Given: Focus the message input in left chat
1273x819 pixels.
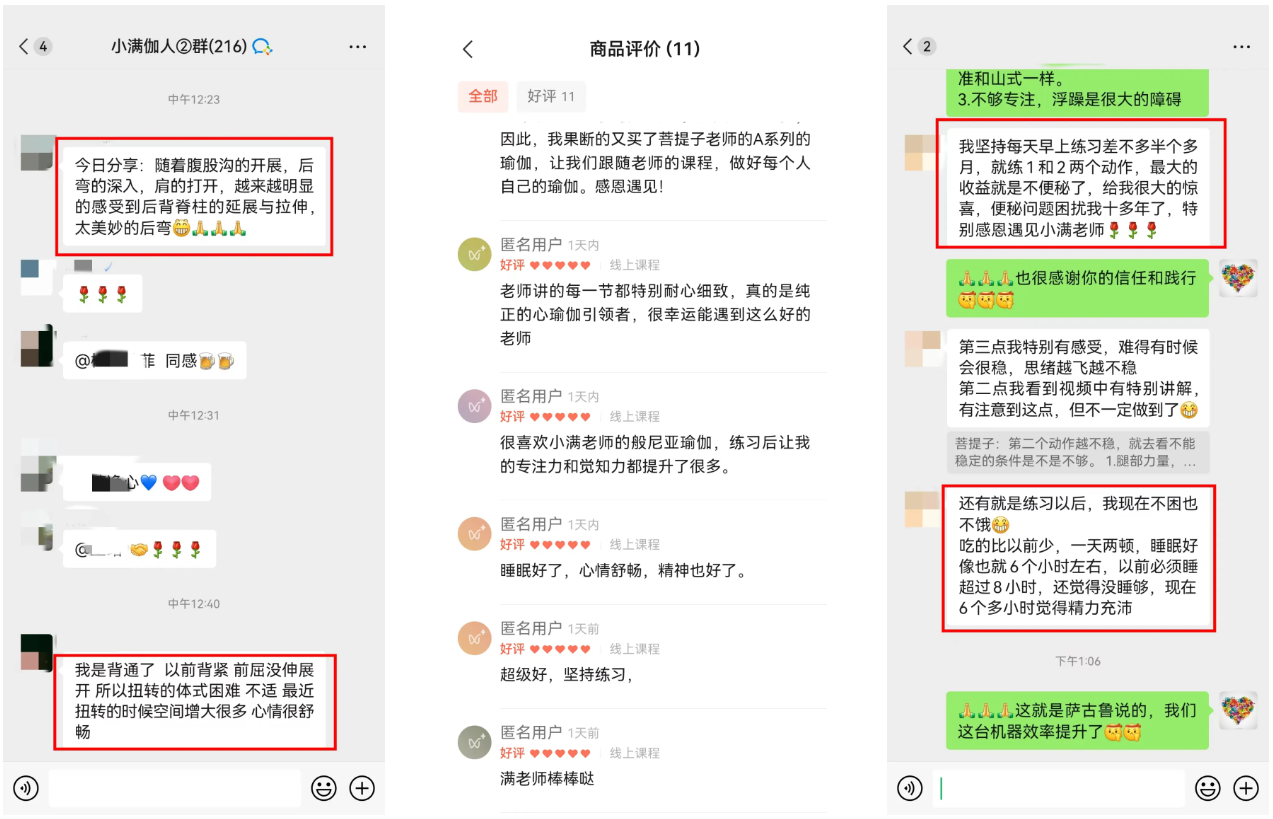Looking at the screenshot, I should pyautogui.click(x=175, y=788).
